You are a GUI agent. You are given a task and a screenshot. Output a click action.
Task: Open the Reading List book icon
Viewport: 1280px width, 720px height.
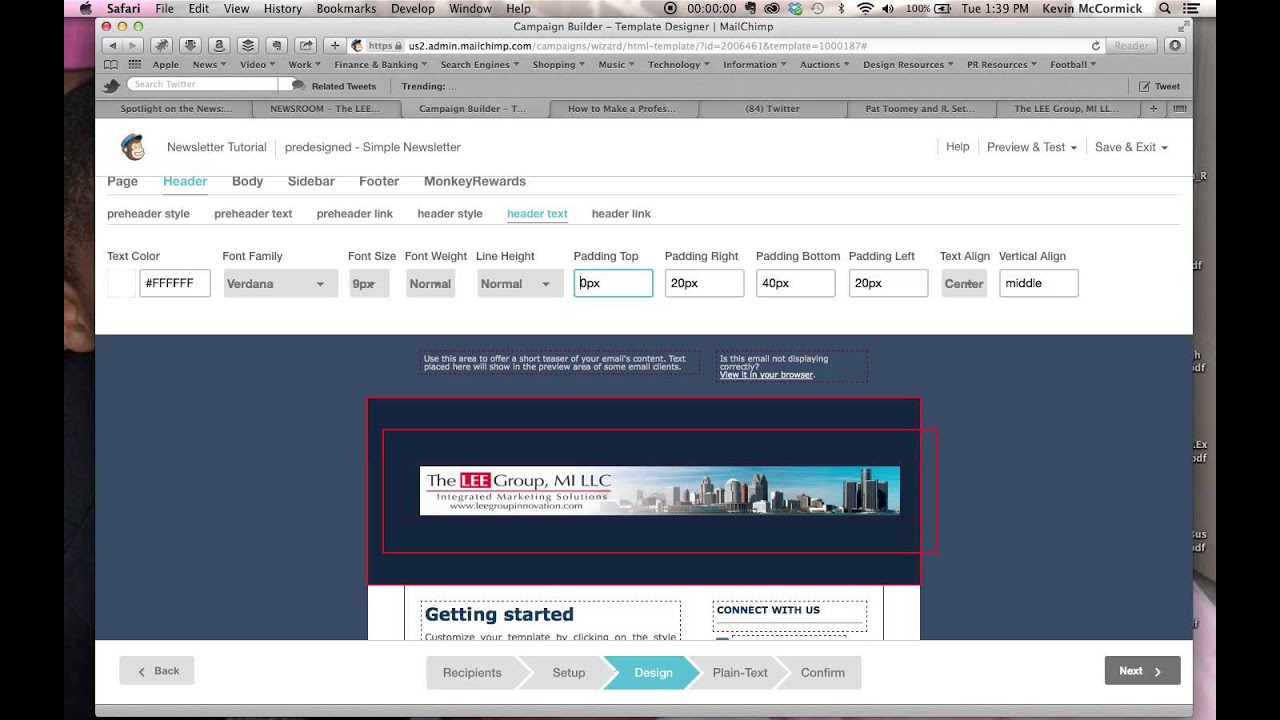click(x=112, y=65)
